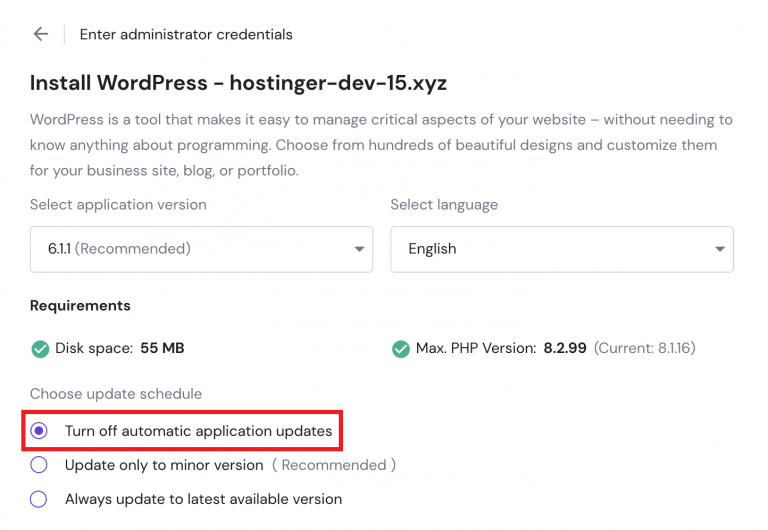The height and width of the screenshot is (530, 768).
Task: Choose Always update to latest available version
Action: (39, 499)
